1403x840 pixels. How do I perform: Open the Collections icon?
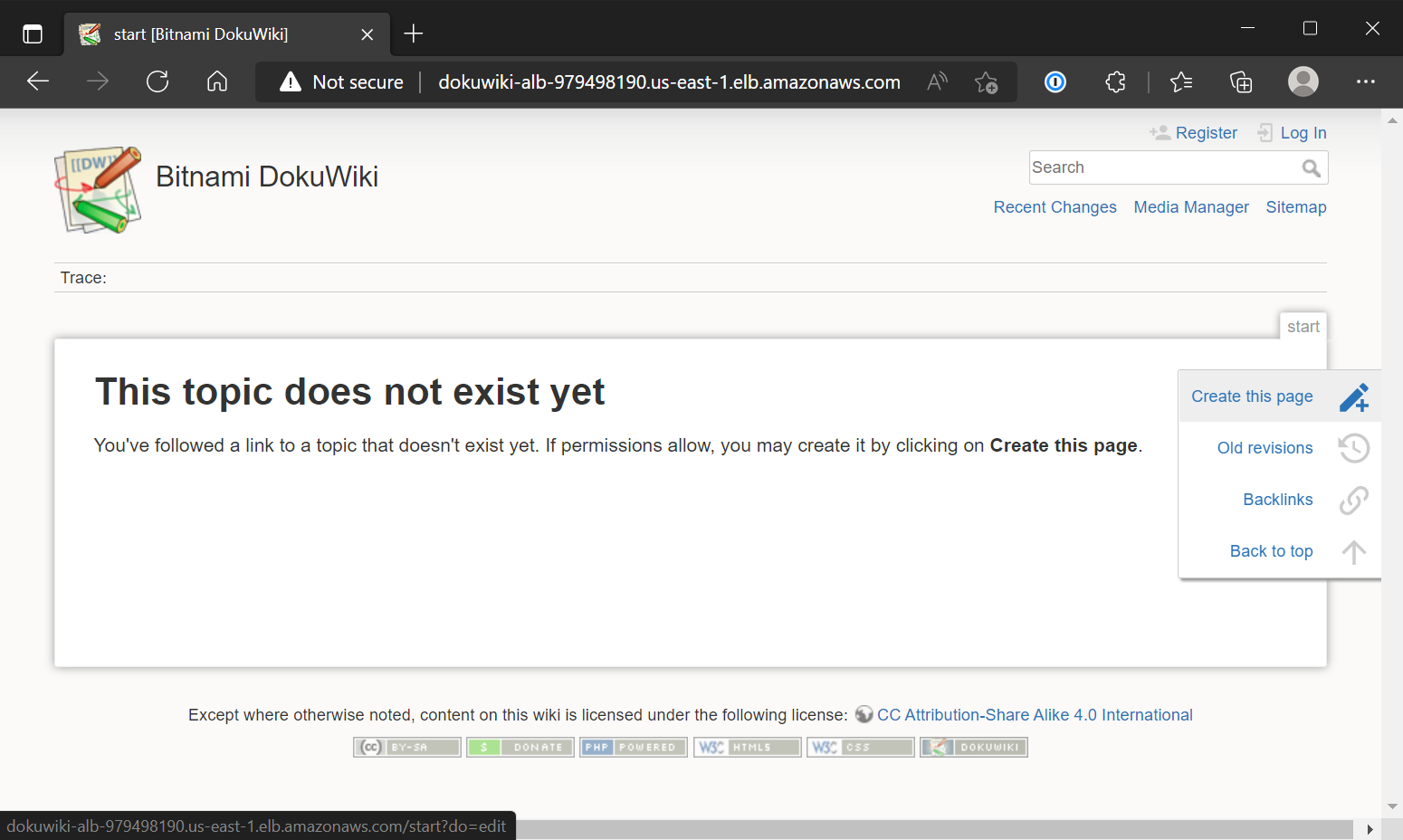tap(1241, 81)
